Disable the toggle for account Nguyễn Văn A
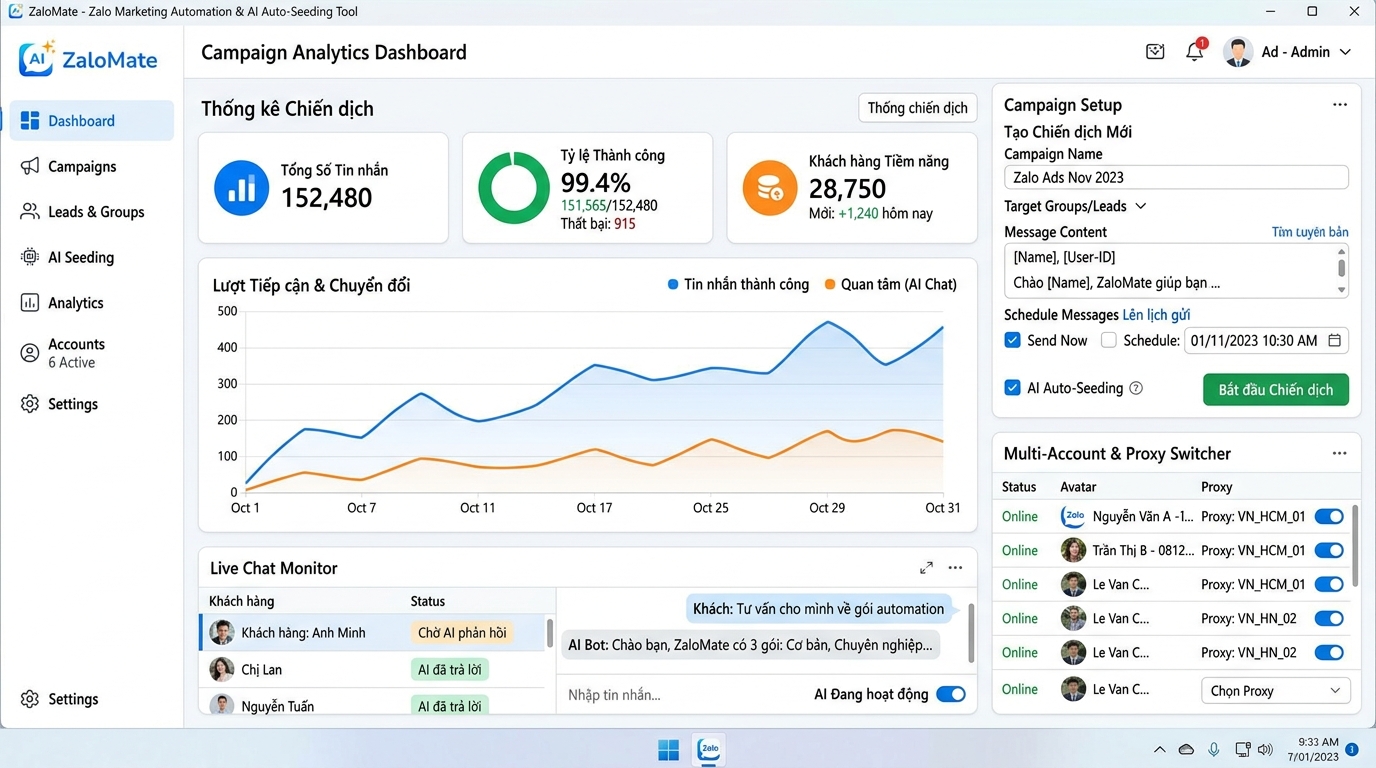 click(x=1329, y=517)
